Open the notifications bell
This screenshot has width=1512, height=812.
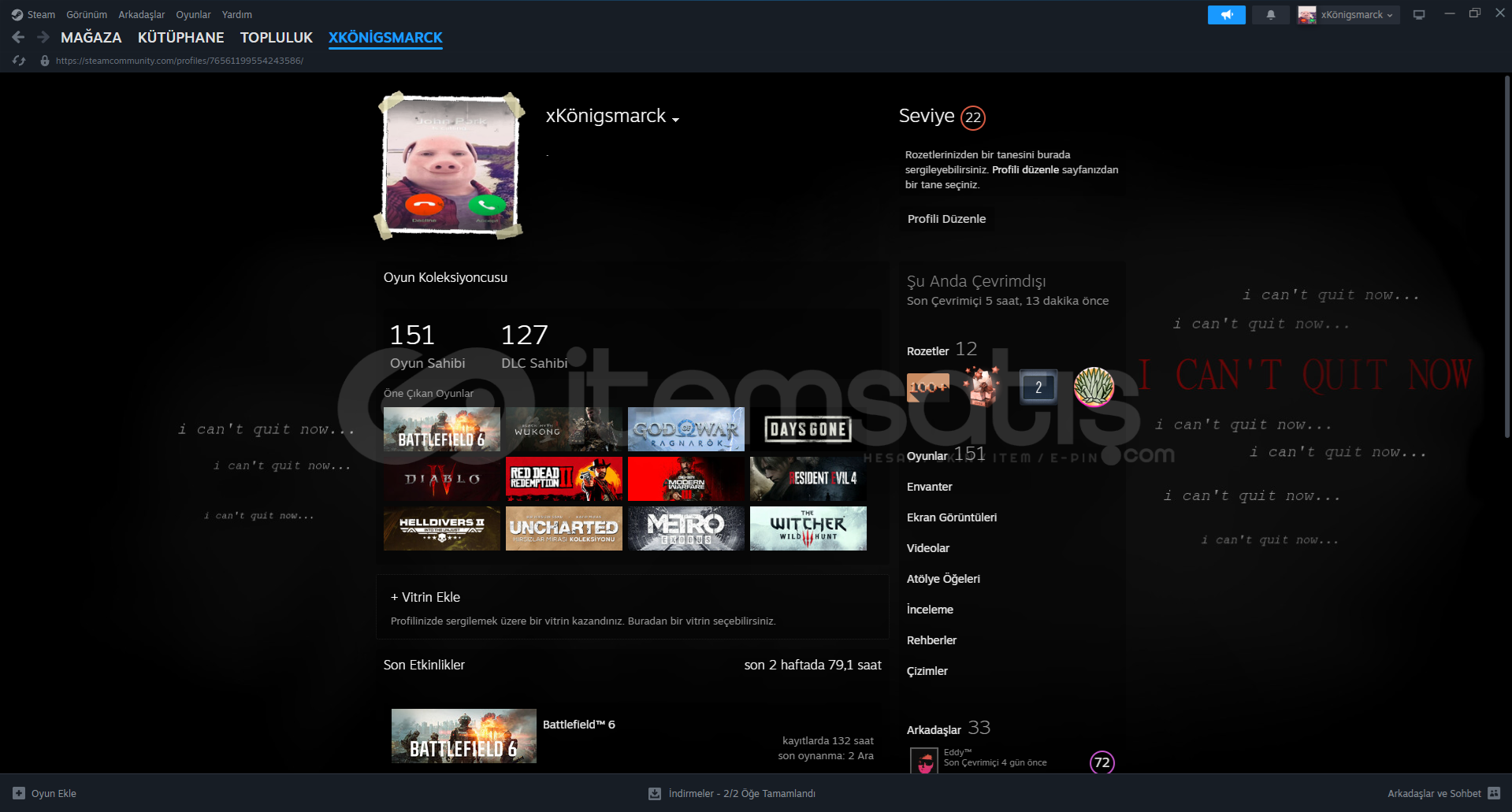[x=1271, y=15]
